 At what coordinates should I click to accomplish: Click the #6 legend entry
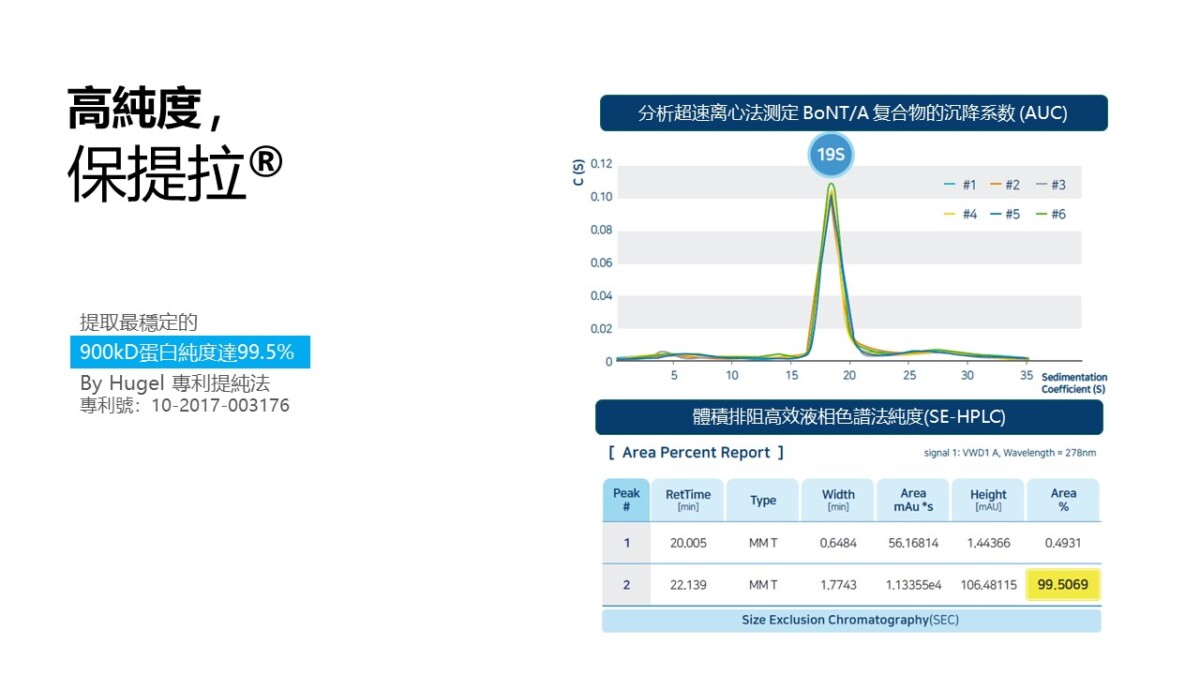coord(1050,214)
